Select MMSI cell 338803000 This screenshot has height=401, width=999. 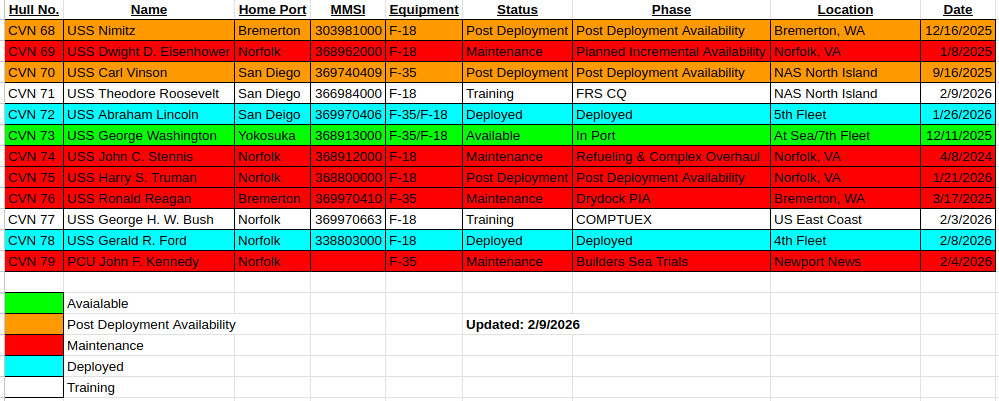tap(348, 241)
